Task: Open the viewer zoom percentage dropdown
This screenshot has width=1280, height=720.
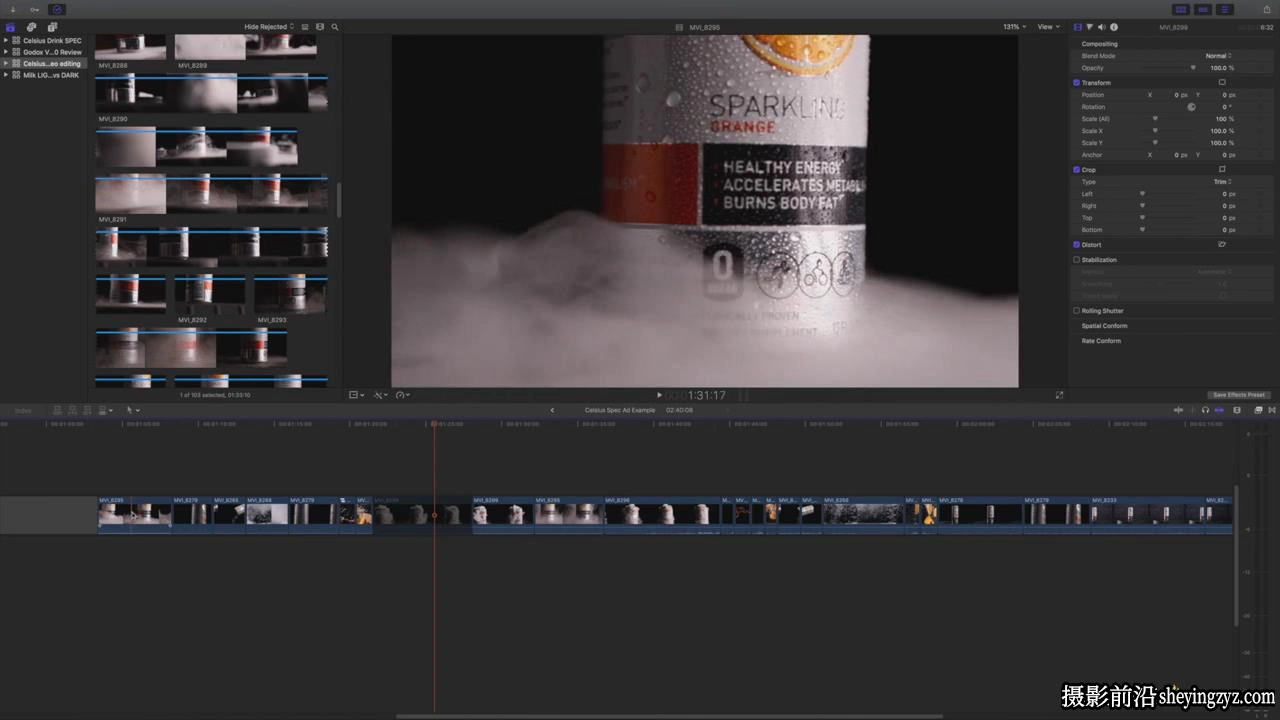Action: click(1015, 27)
